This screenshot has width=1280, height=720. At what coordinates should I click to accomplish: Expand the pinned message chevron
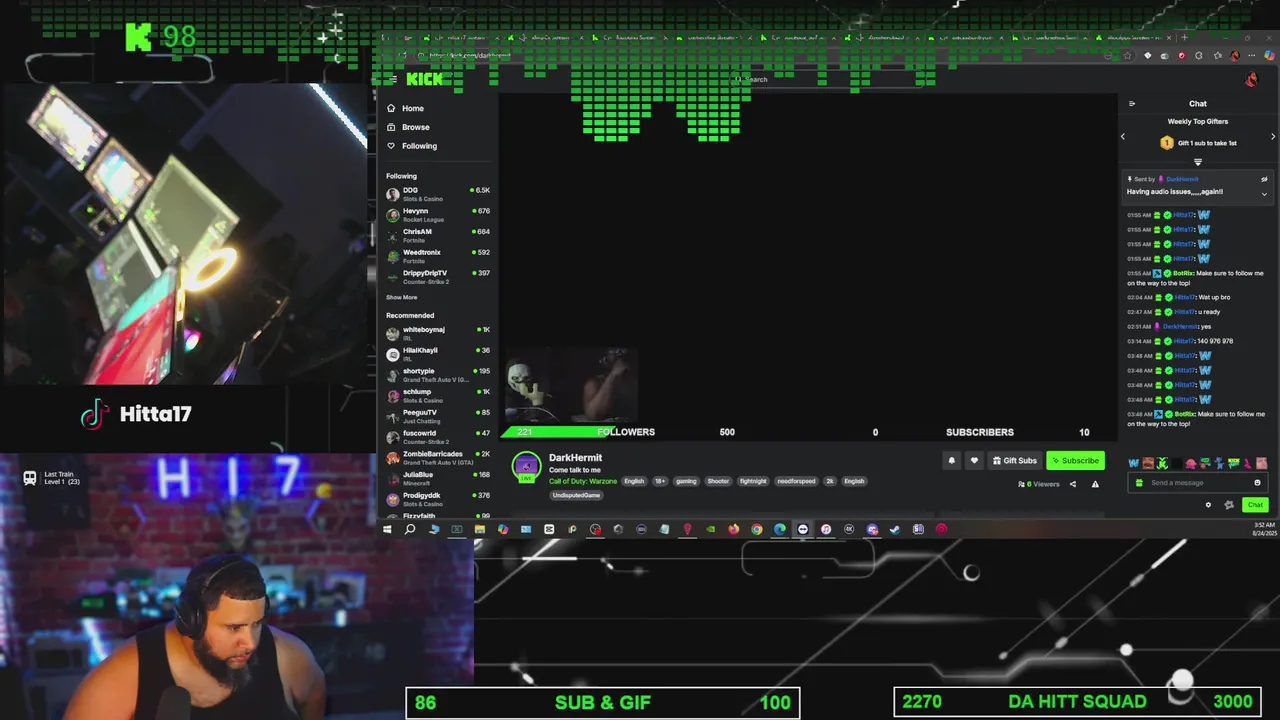coord(1264,194)
